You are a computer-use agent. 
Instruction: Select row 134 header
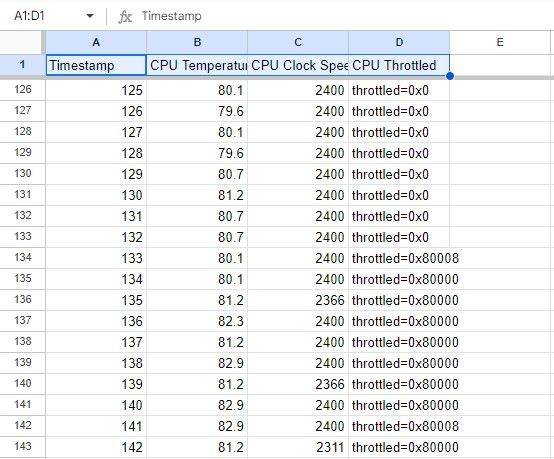[x=23, y=258]
